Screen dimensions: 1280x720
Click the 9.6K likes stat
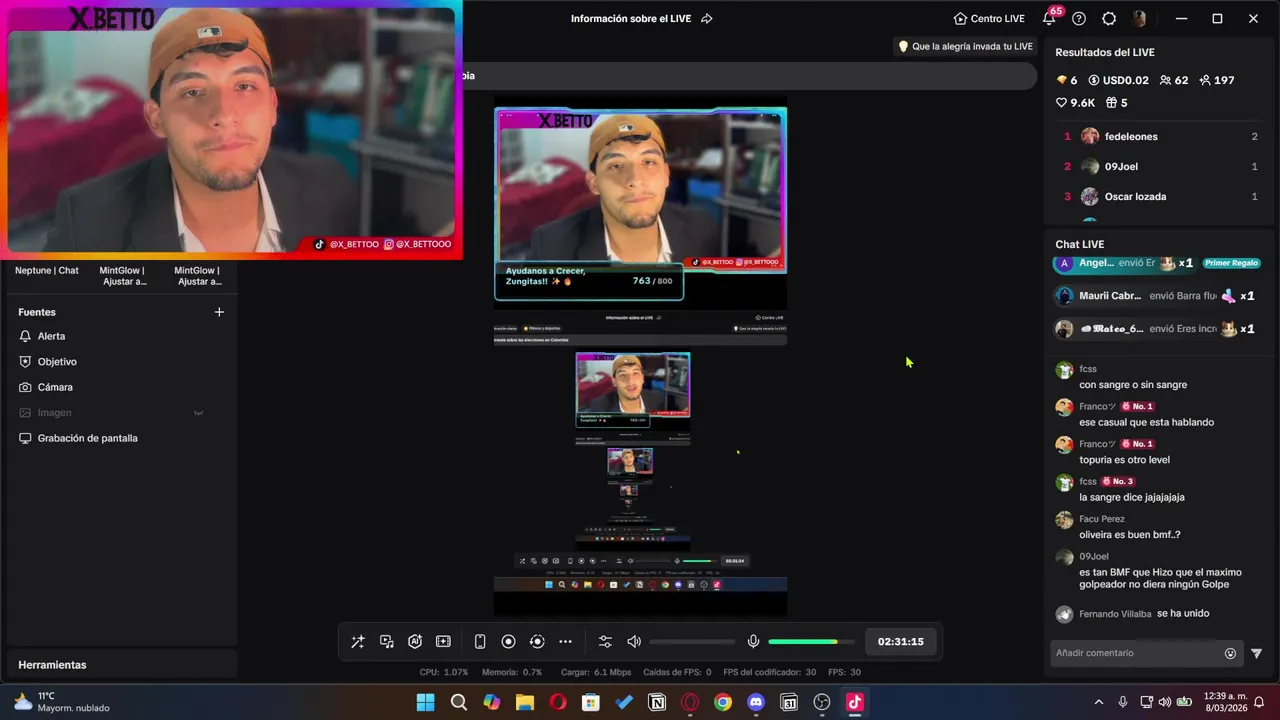click(1076, 103)
